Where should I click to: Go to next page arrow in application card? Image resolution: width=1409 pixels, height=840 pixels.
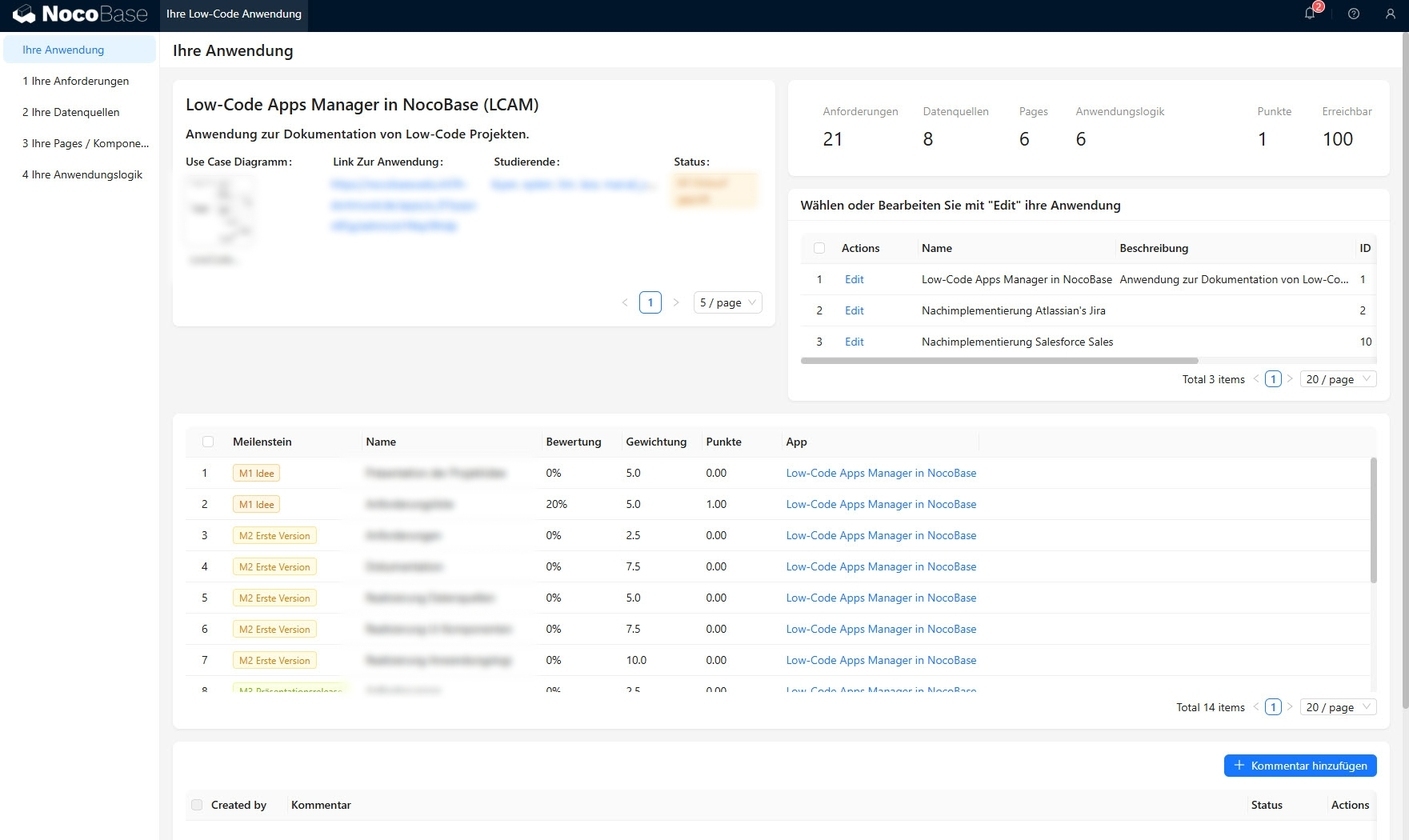tap(676, 302)
